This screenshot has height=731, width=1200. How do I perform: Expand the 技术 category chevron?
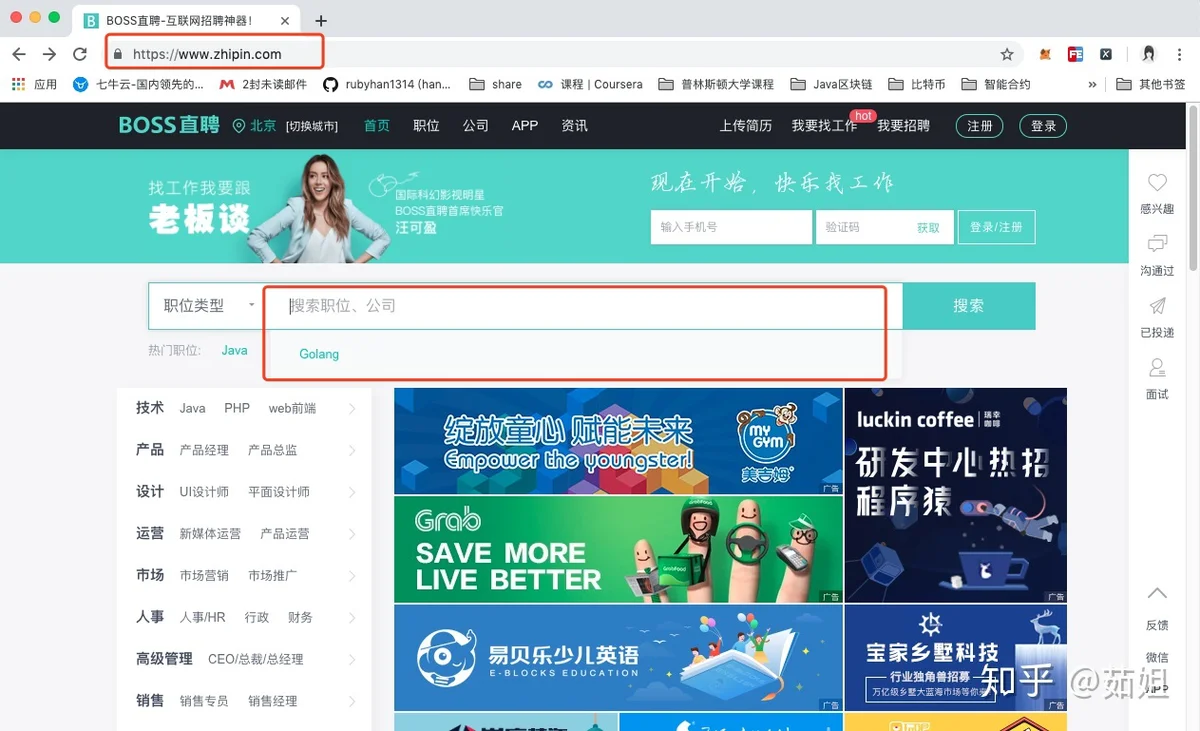(x=352, y=408)
